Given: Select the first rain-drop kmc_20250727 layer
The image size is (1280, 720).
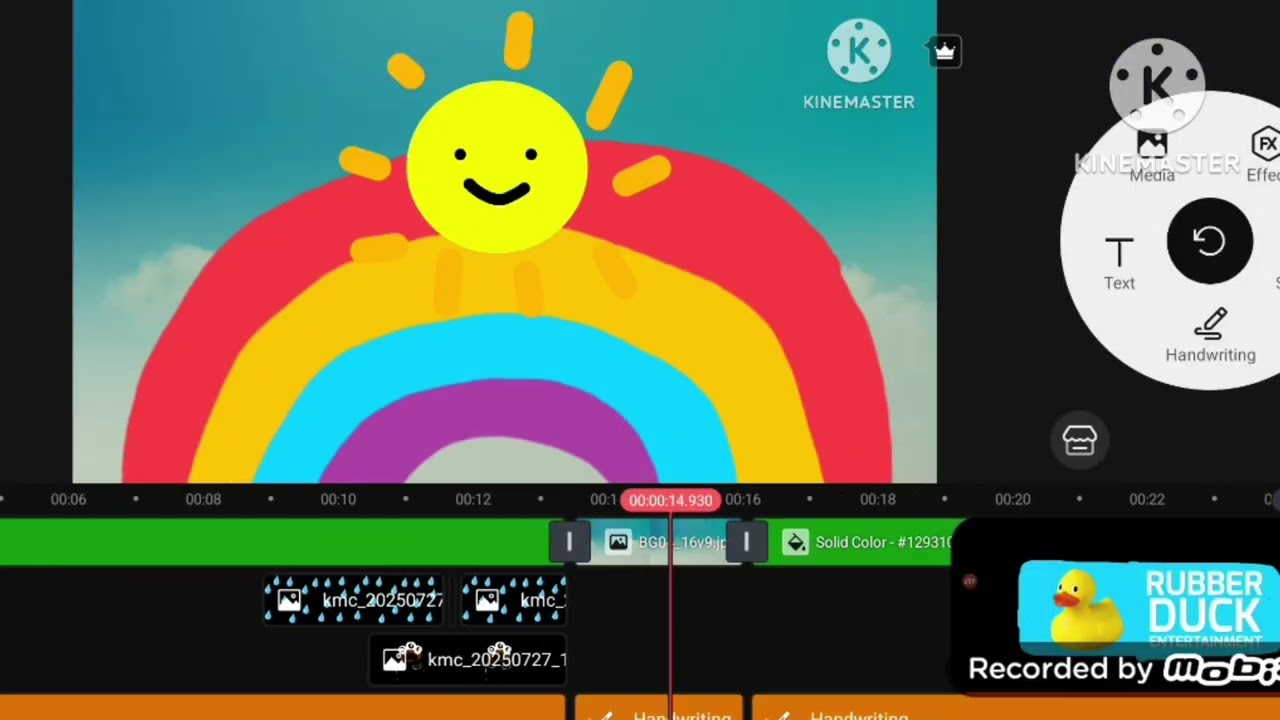Looking at the screenshot, I should 354,600.
